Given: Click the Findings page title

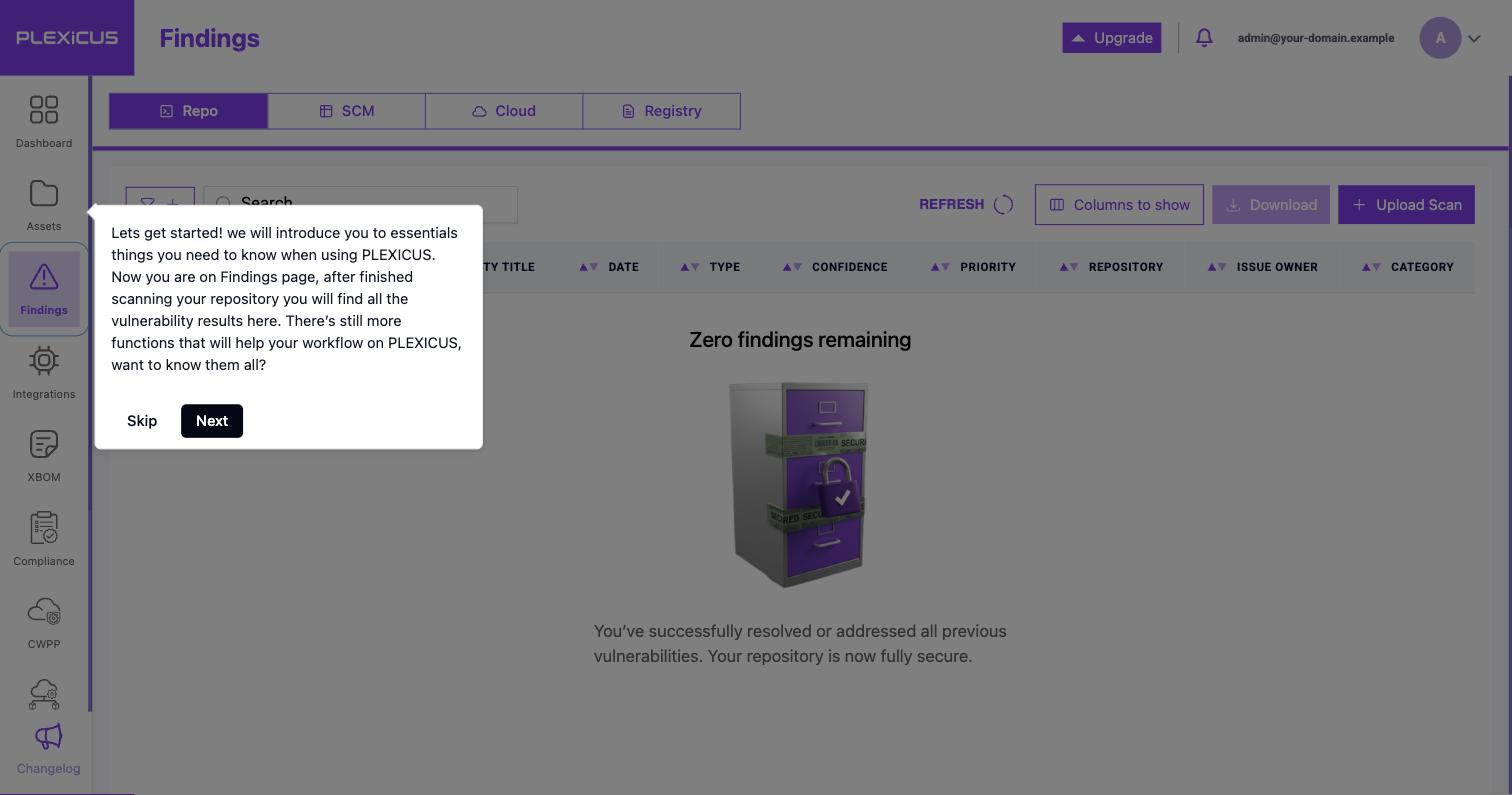Looking at the screenshot, I should [209, 38].
